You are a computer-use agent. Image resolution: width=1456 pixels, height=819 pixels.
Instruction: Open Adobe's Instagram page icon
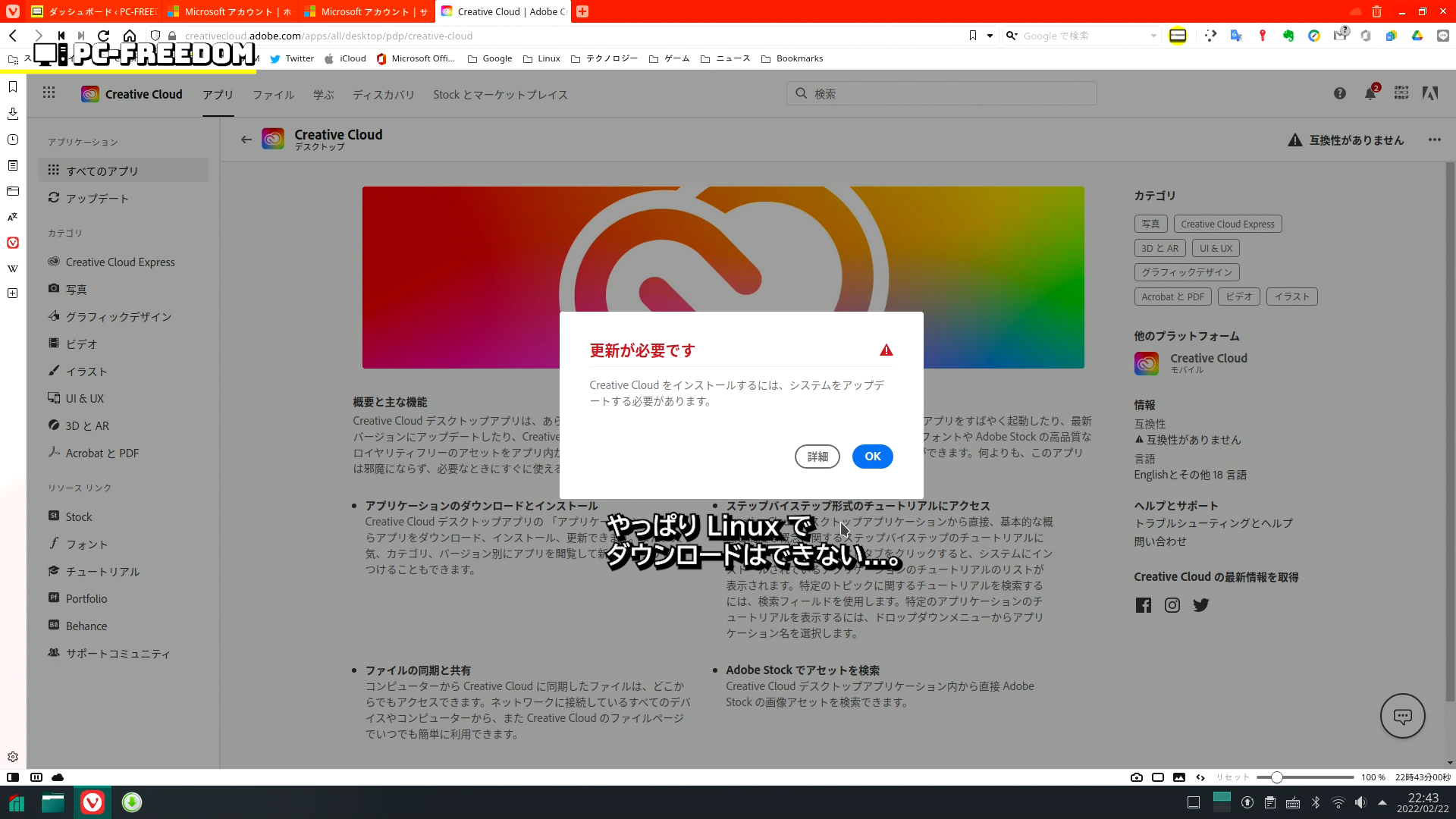click(1172, 605)
